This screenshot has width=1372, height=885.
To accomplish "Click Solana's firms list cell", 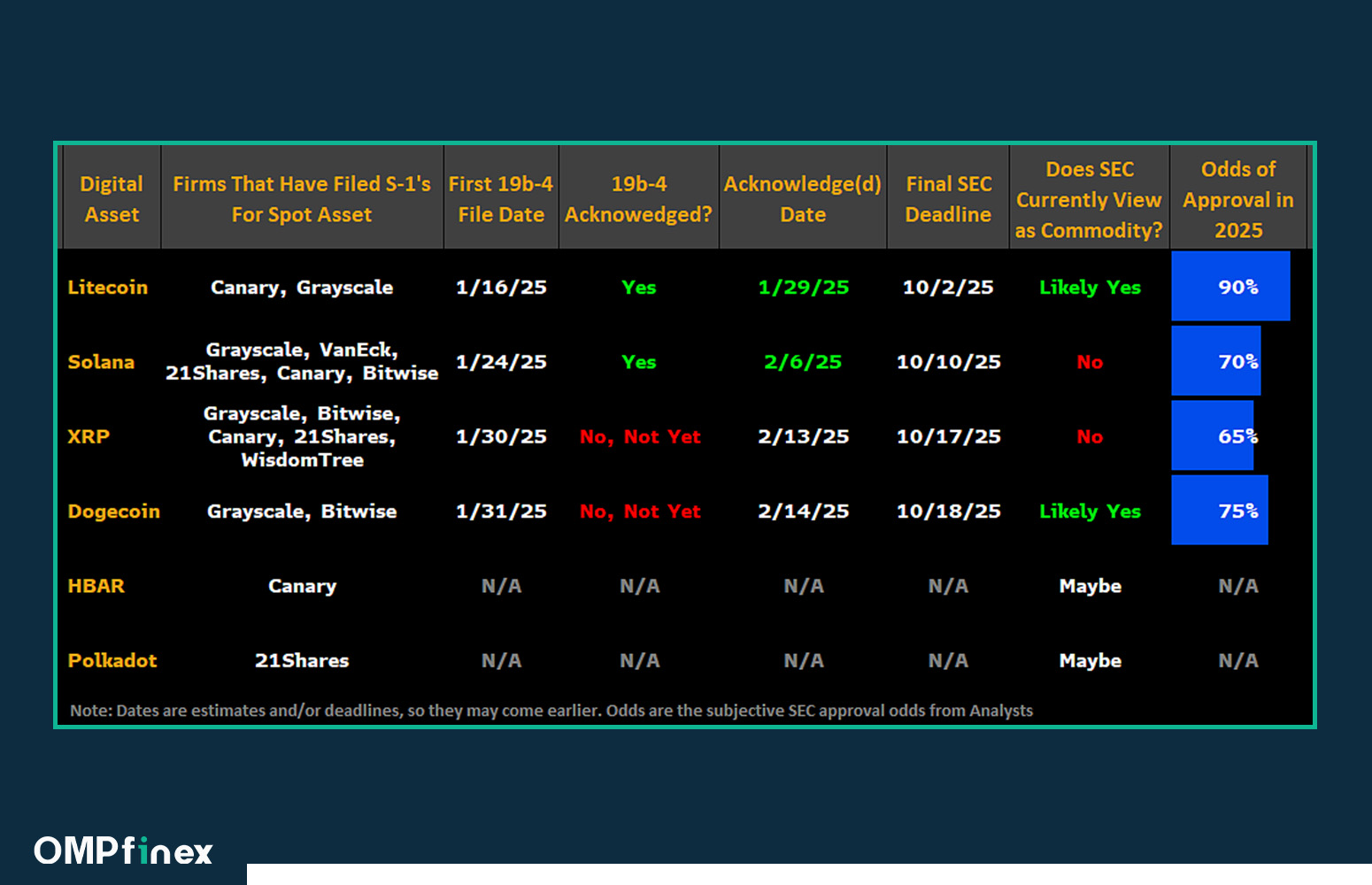I will point(302,361).
